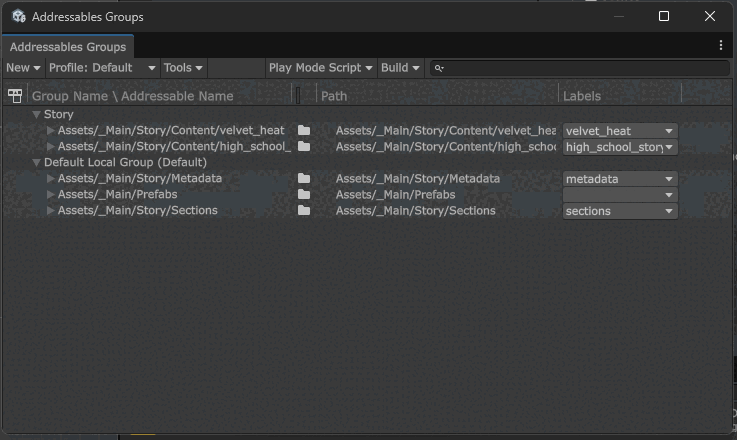
Task: Collapse the Story group
Action: [36, 114]
